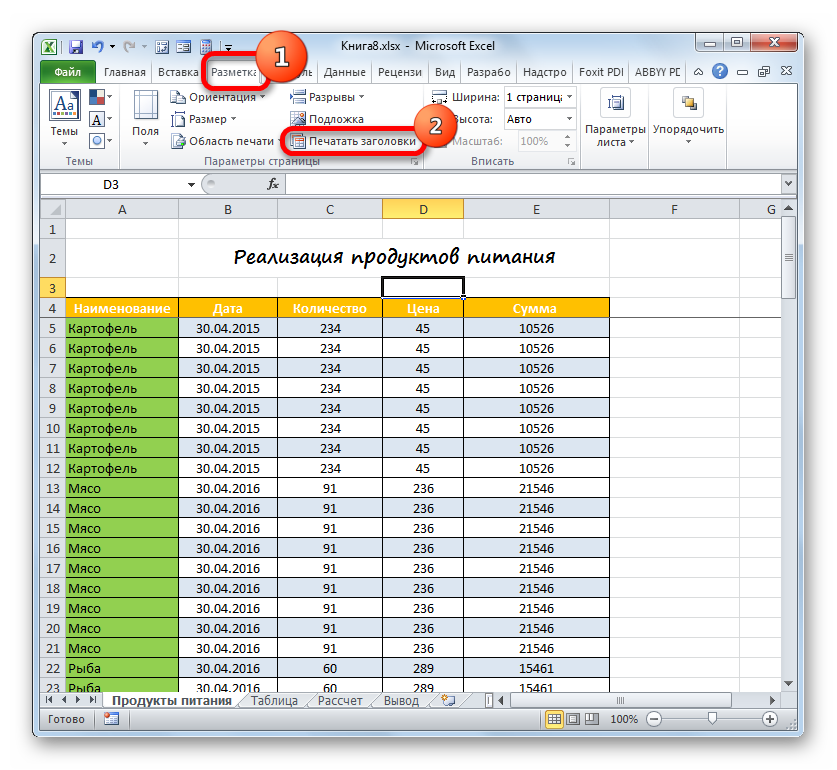Select Normal view button in status bar
The height and width of the screenshot is (770, 837).
pyautogui.click(x=554, y=719)
